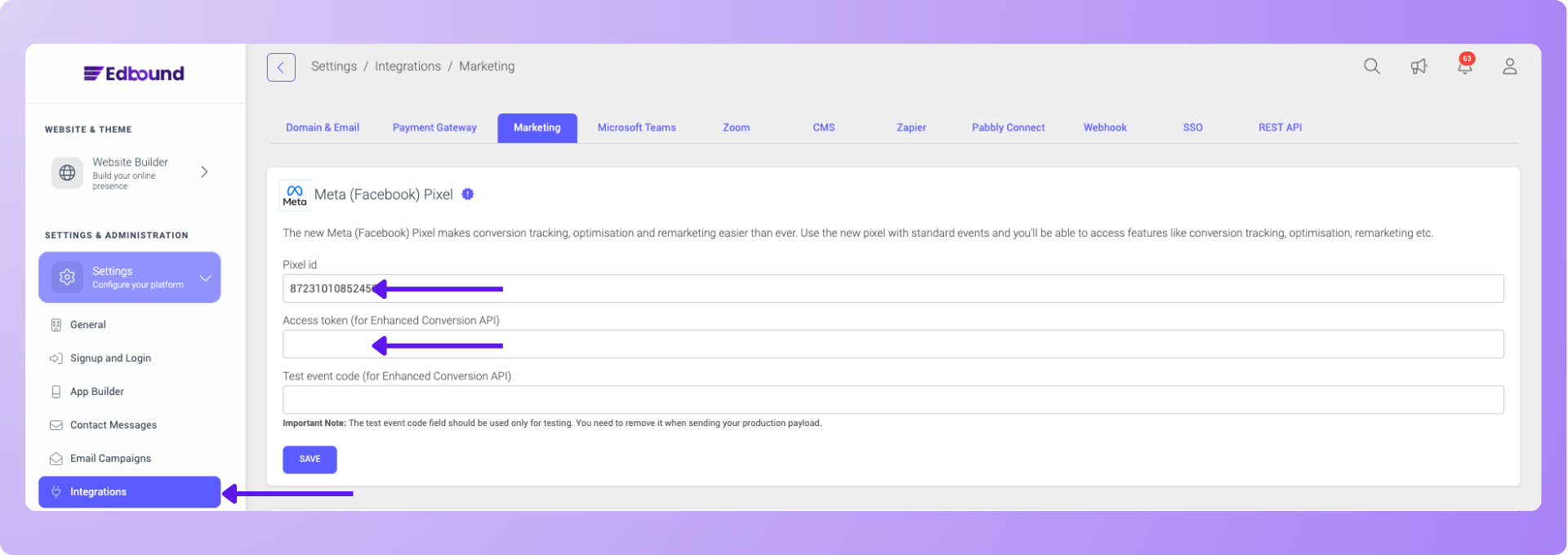
Task: Click the Test event code field
Action: [x=893, y=400]
